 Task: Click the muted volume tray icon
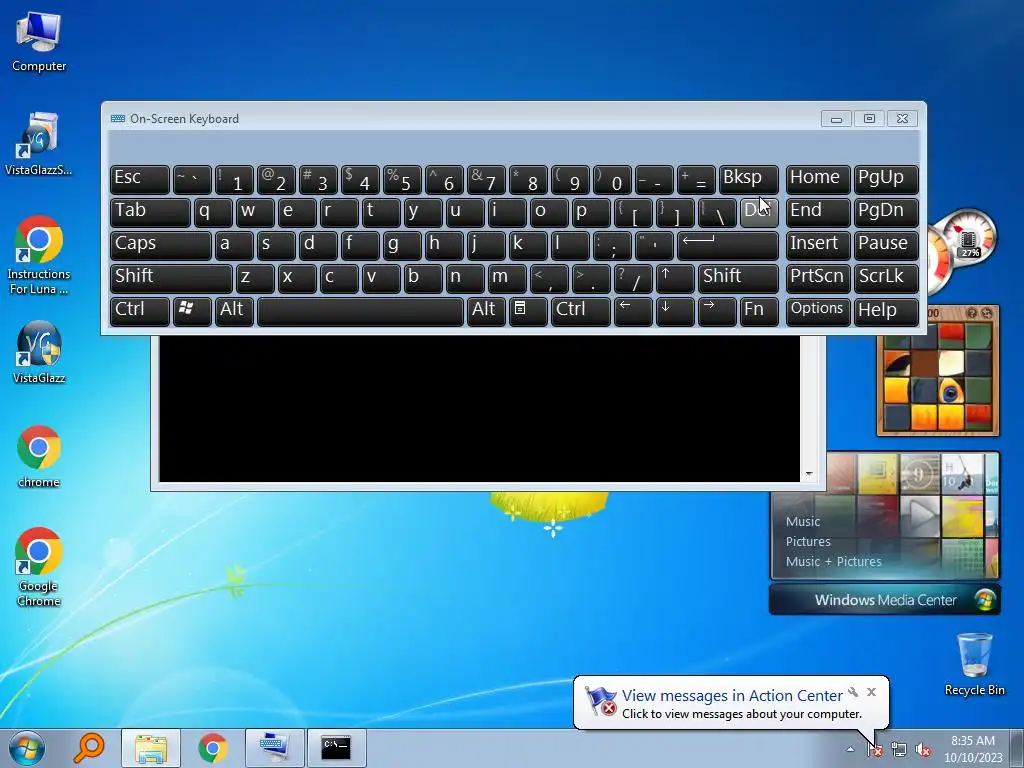(x=923, y=750)
